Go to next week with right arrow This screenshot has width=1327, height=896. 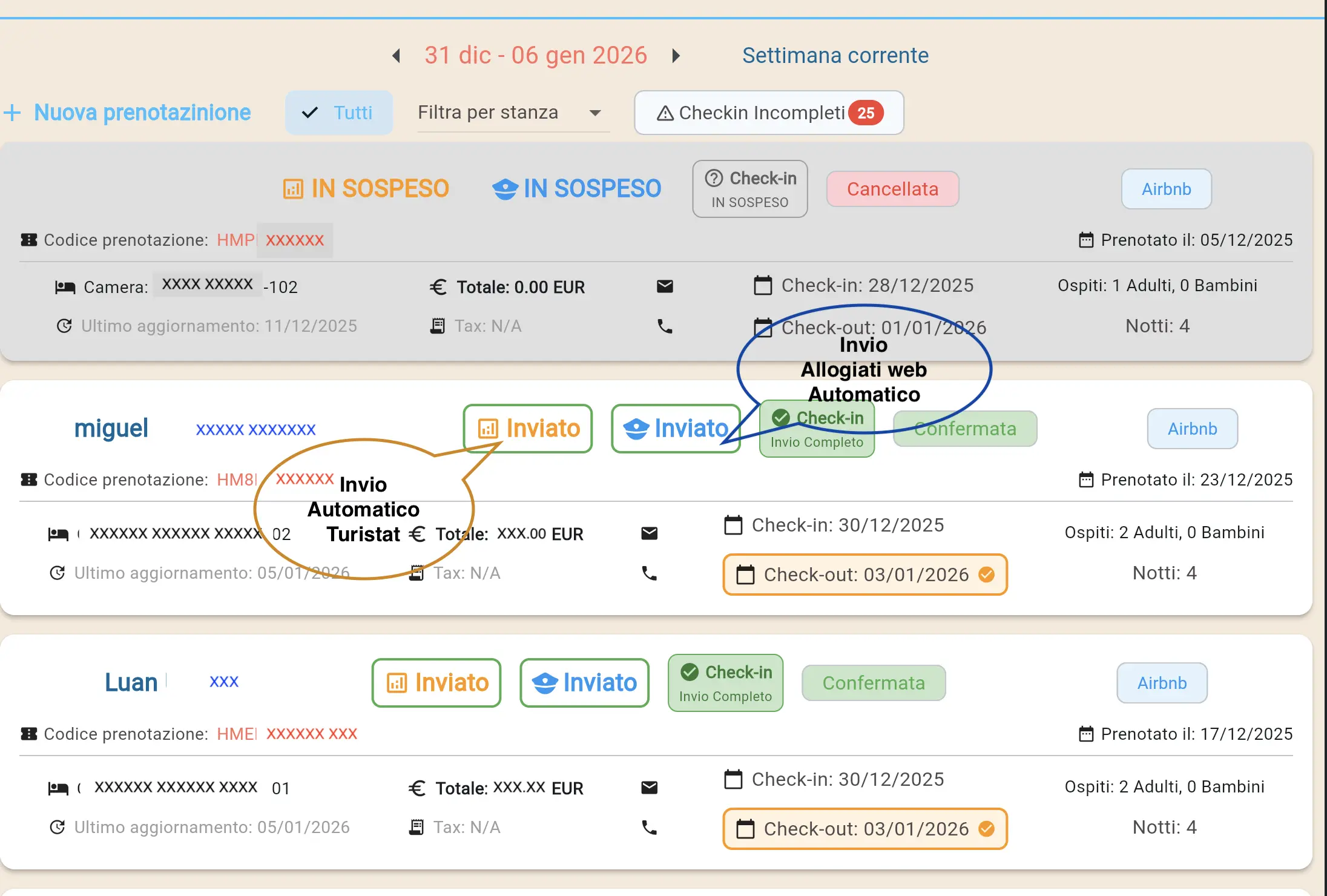(x=676, y=56)
